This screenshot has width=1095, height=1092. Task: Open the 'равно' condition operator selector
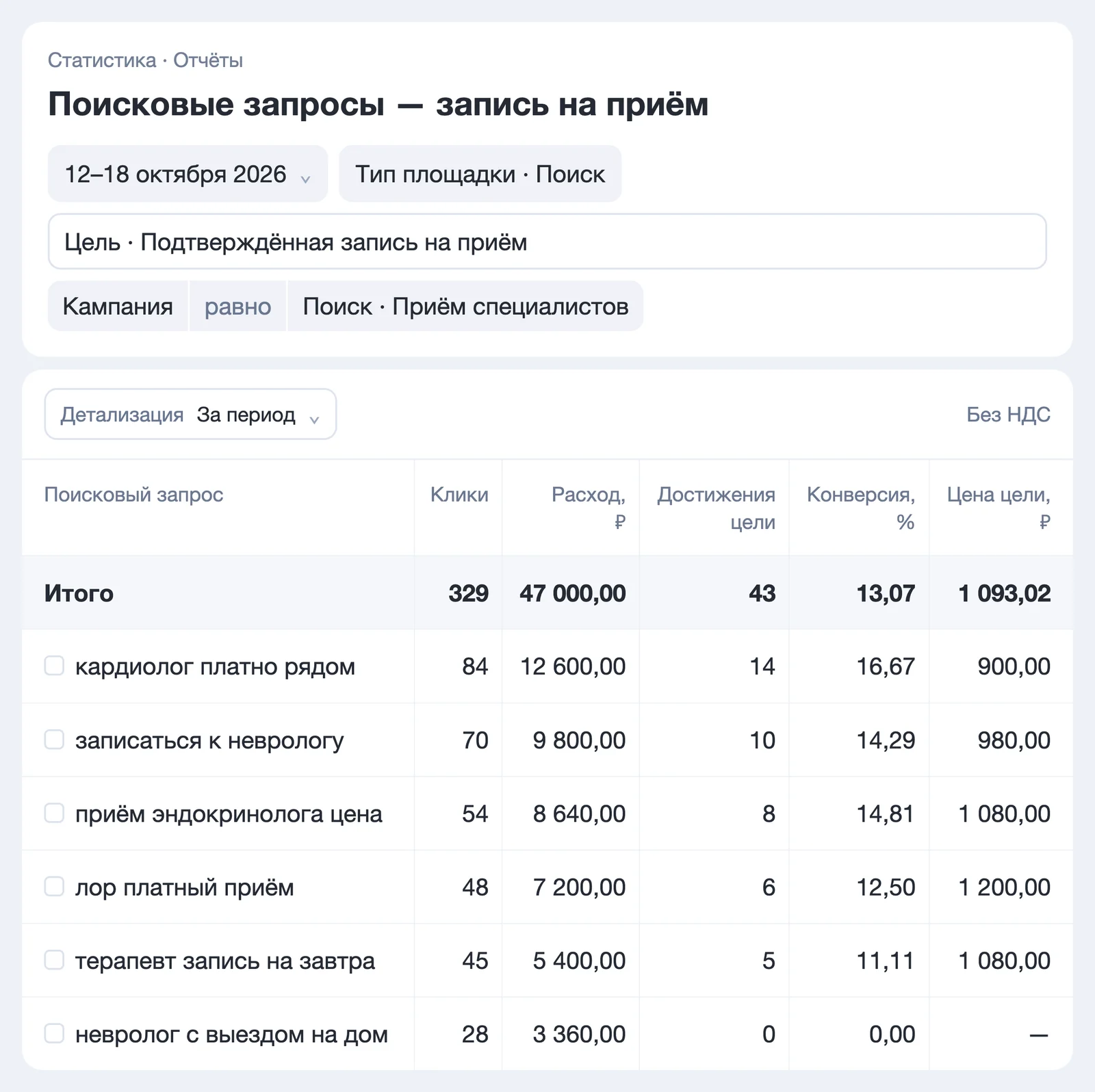(237, 306)
